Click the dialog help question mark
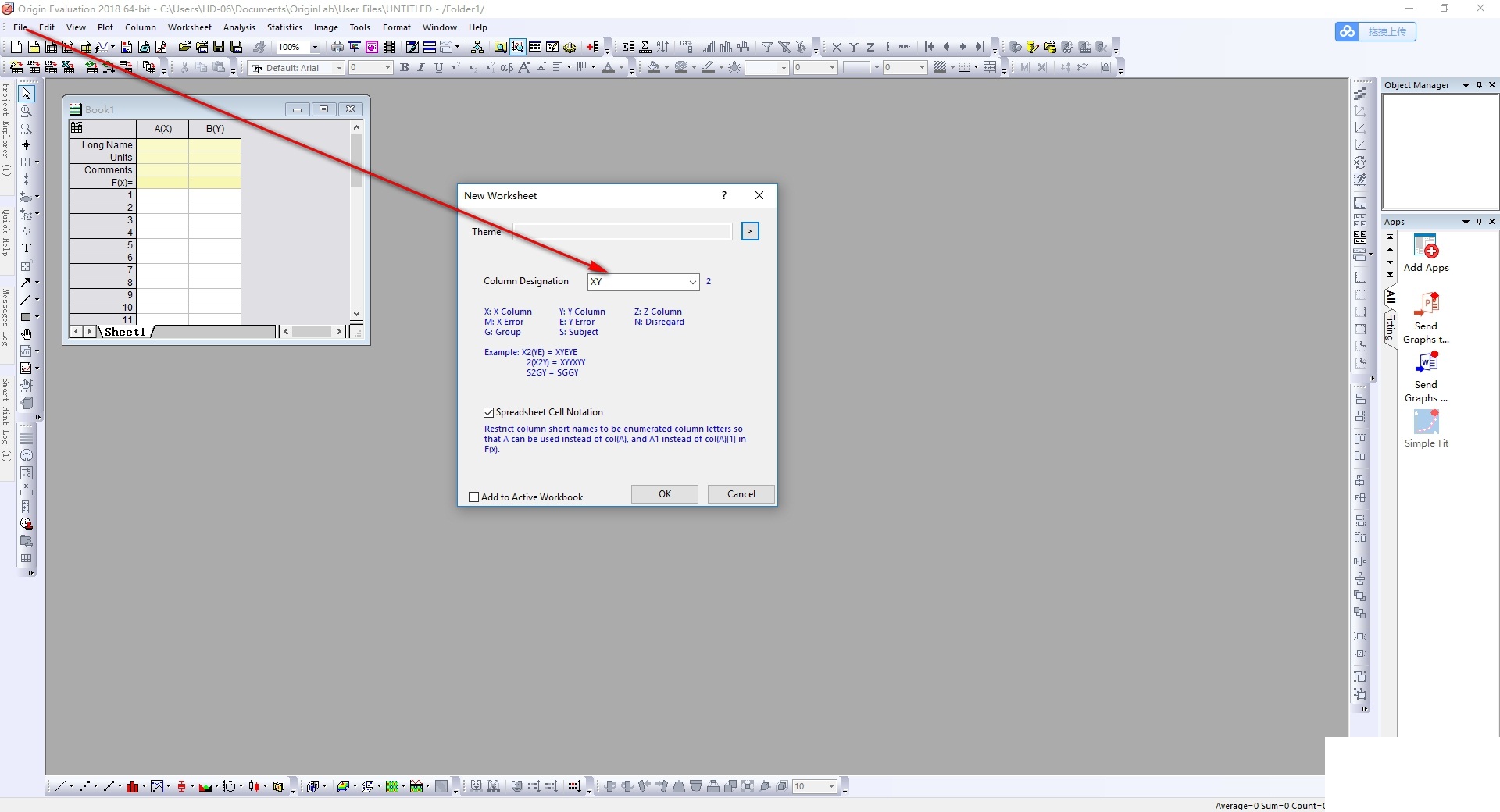 [x=724, y=195]
